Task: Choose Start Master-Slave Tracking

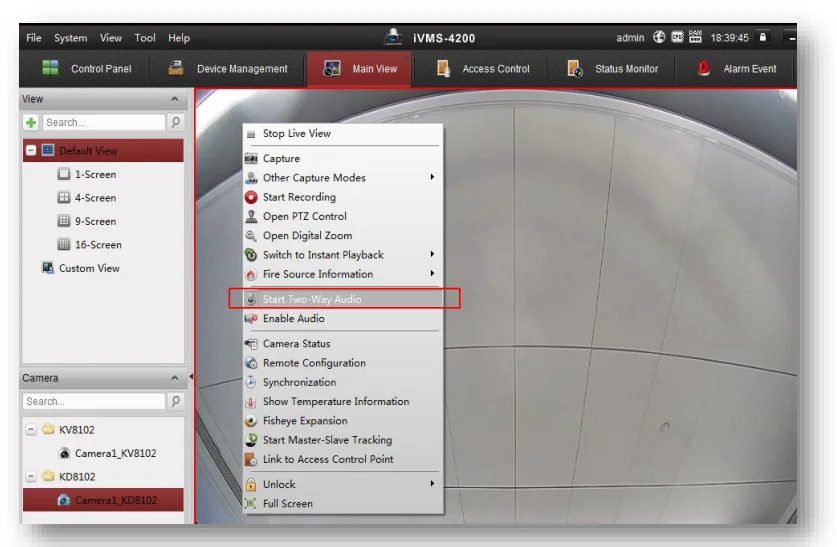Action: tap(343, 440)
